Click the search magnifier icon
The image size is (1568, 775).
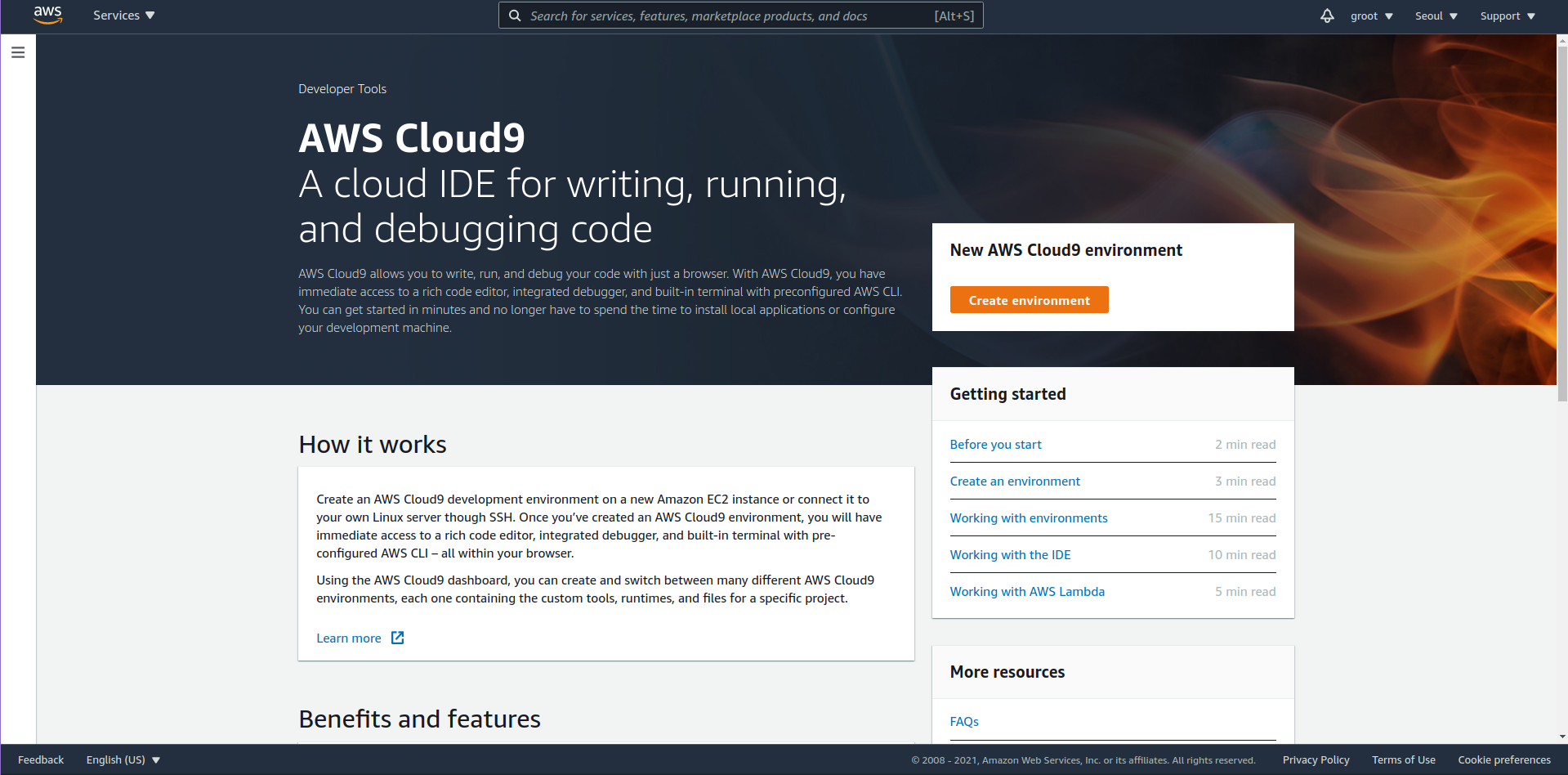click(515, 16)
